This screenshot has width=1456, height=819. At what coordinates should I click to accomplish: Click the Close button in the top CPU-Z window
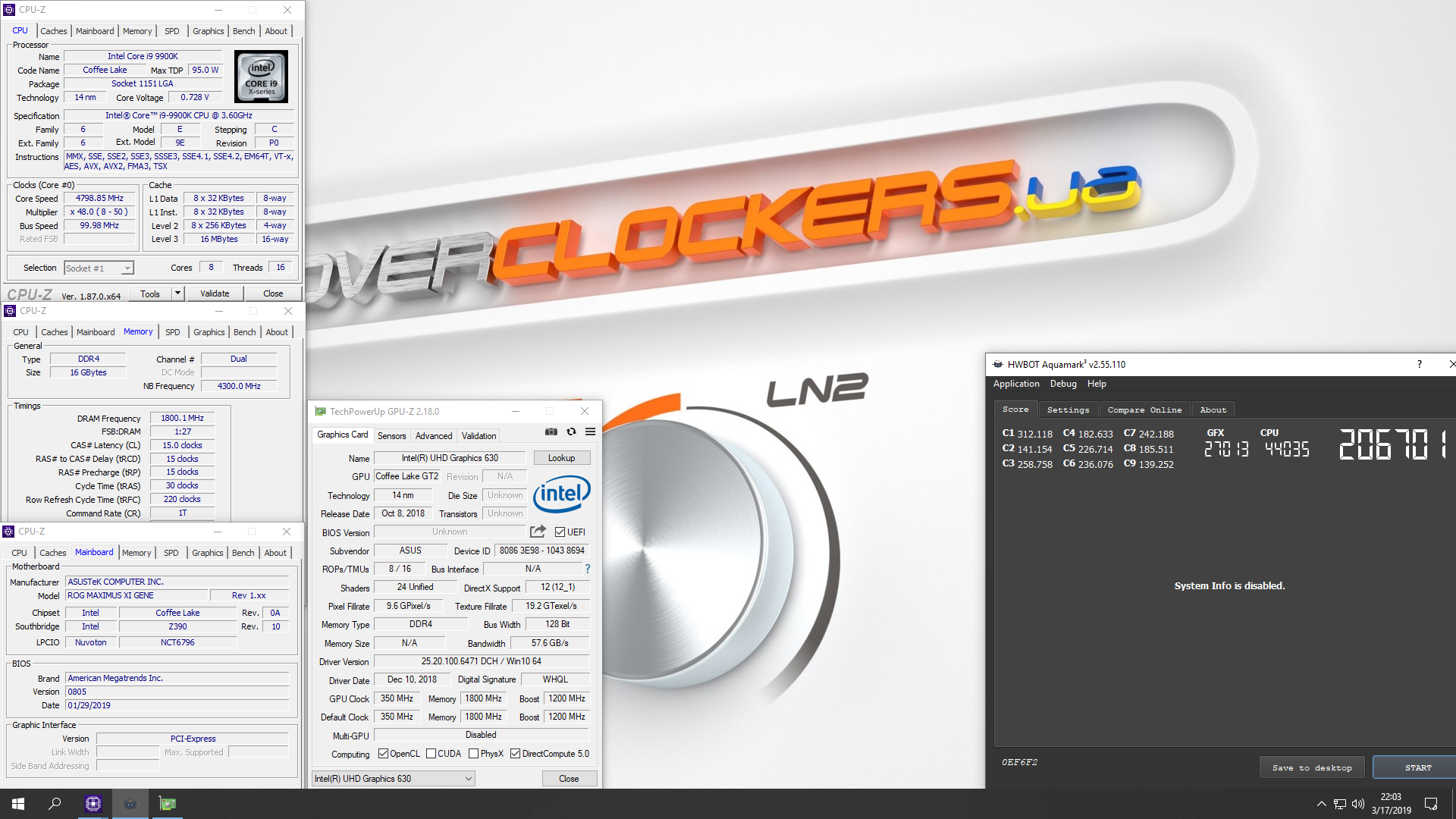click(x=273, y=293)
